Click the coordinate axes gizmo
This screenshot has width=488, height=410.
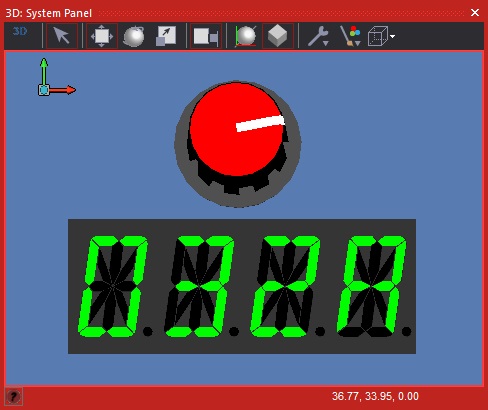[x=56, y=77]
